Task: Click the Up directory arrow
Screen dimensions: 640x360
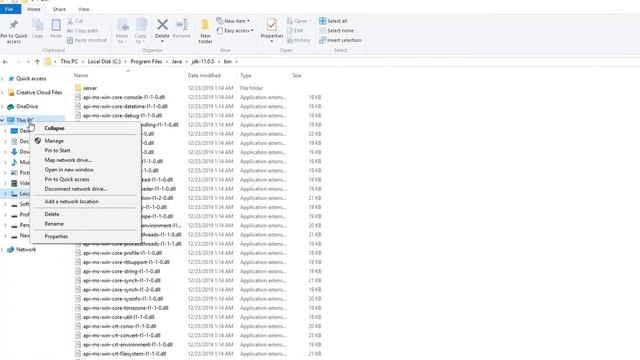Action: (x=37, y=62)
